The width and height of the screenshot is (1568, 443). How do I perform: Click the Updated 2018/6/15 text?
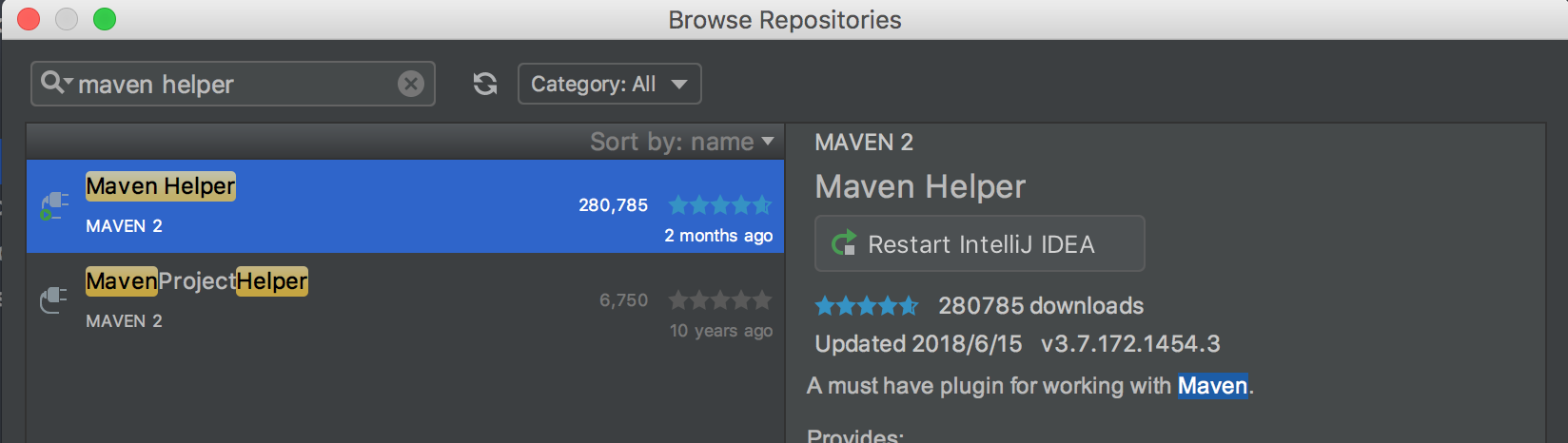[x=918, y=343]
